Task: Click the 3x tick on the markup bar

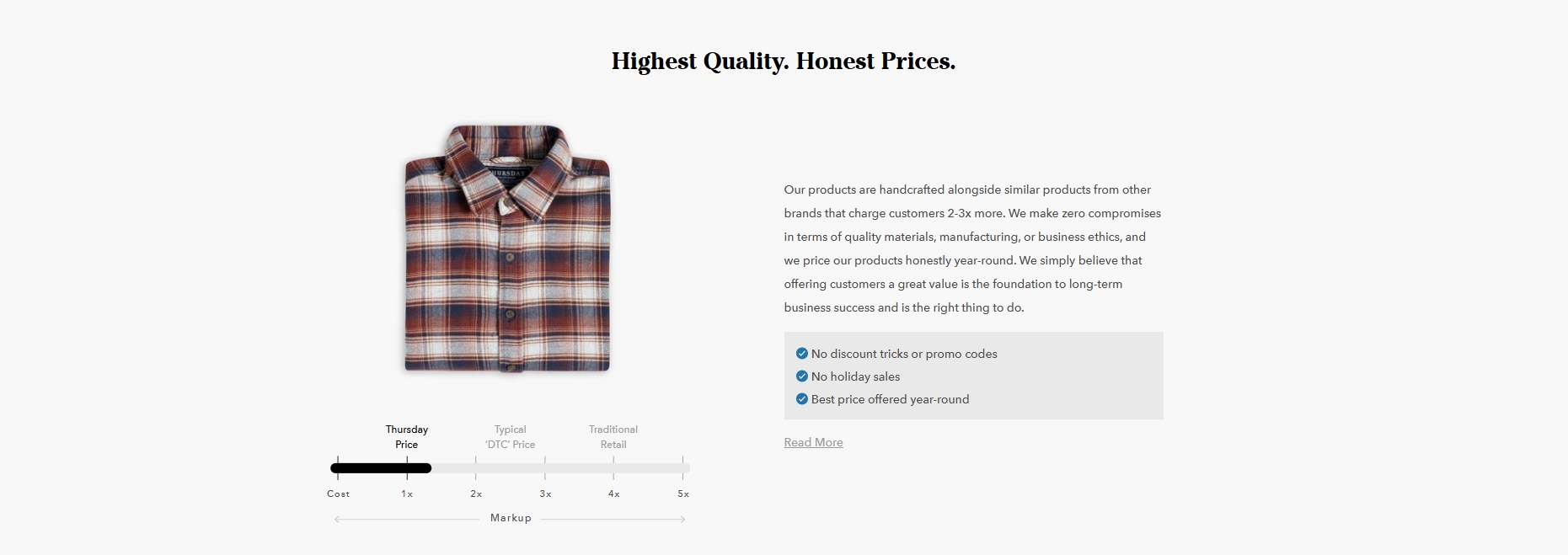Action: tap(545, 468)
